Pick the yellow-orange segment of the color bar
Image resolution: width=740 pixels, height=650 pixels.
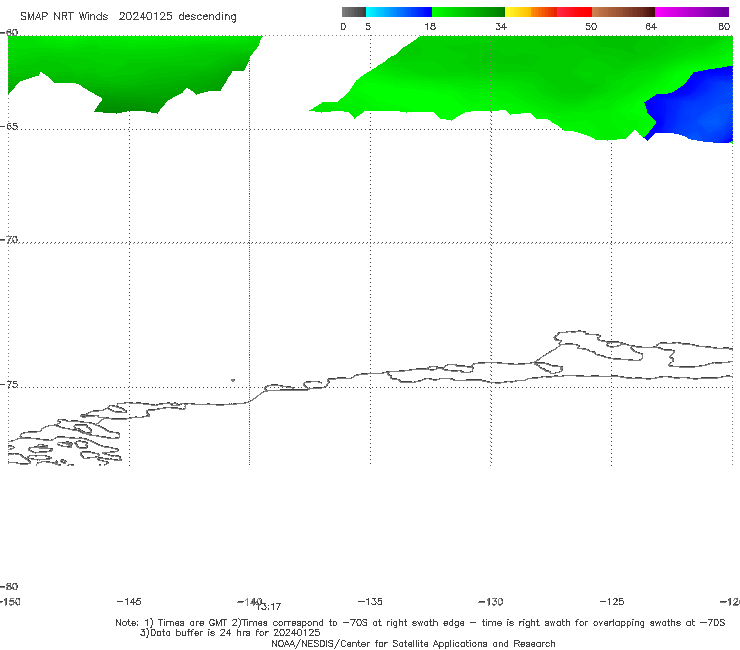pyautogui.click(x=530, y=12)
